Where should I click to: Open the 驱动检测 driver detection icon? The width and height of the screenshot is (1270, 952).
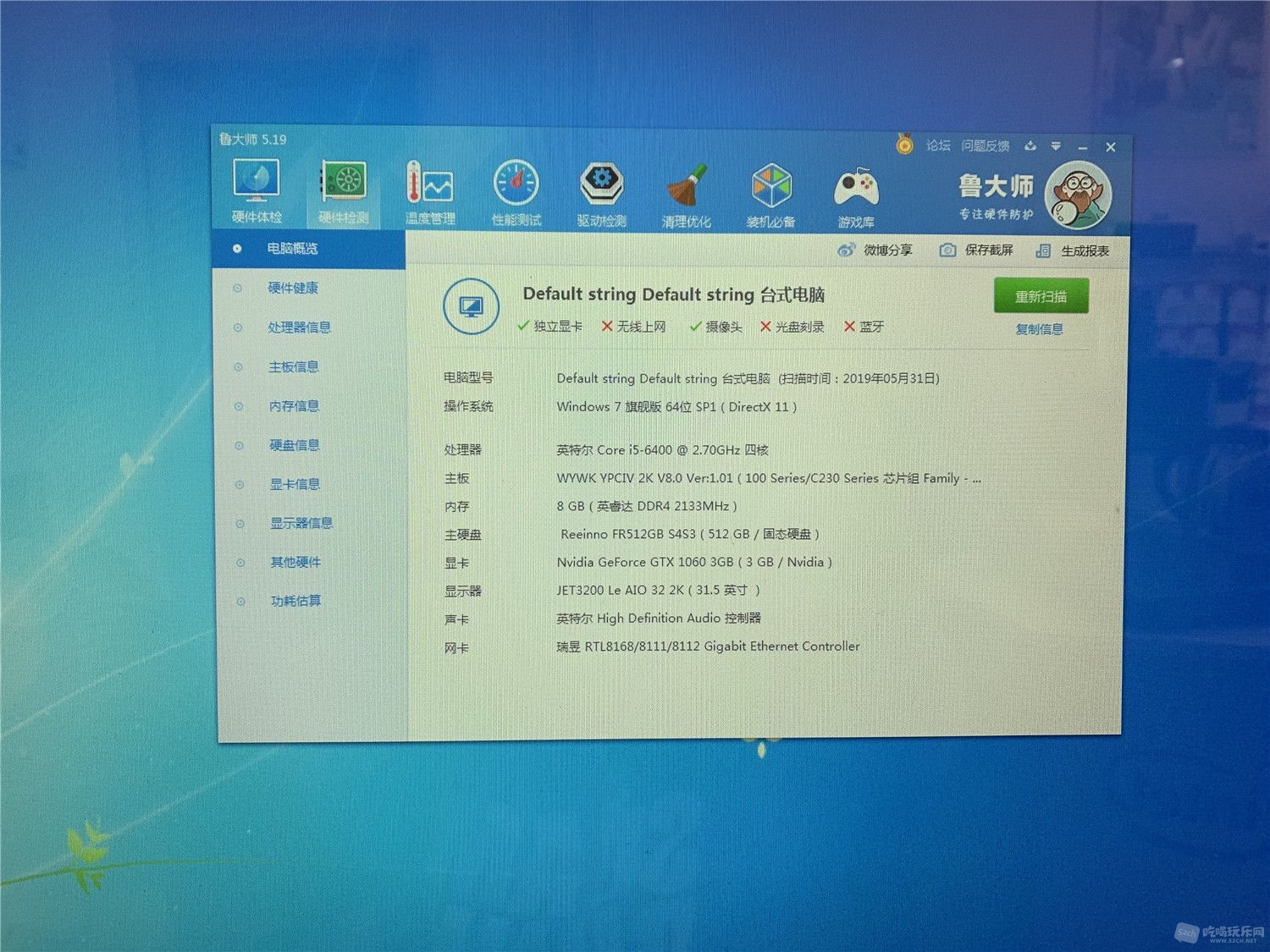pos(602,195)
